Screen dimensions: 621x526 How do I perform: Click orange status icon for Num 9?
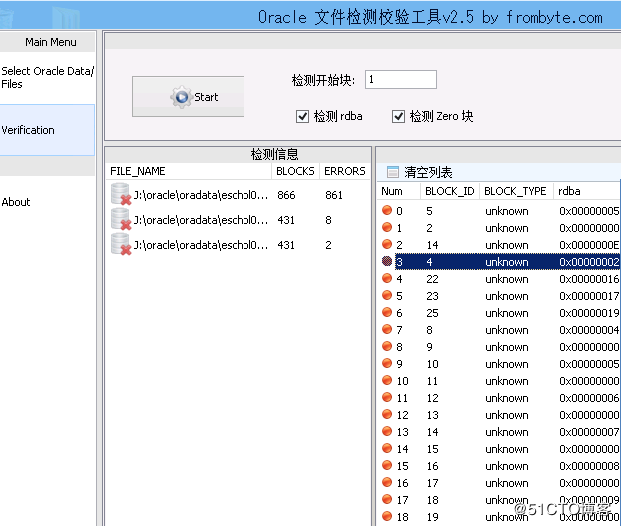387,363
